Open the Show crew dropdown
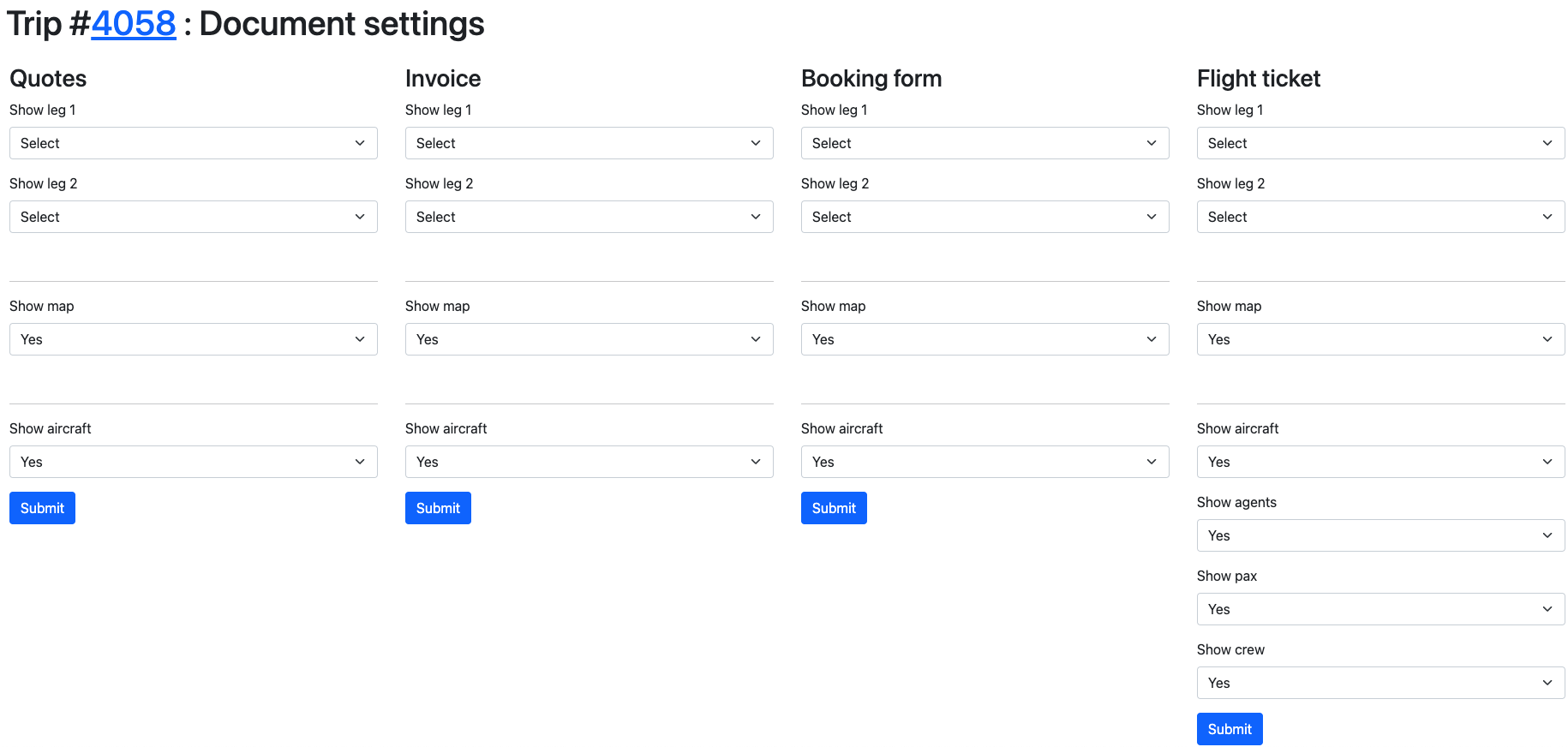 pos(1380,683)
